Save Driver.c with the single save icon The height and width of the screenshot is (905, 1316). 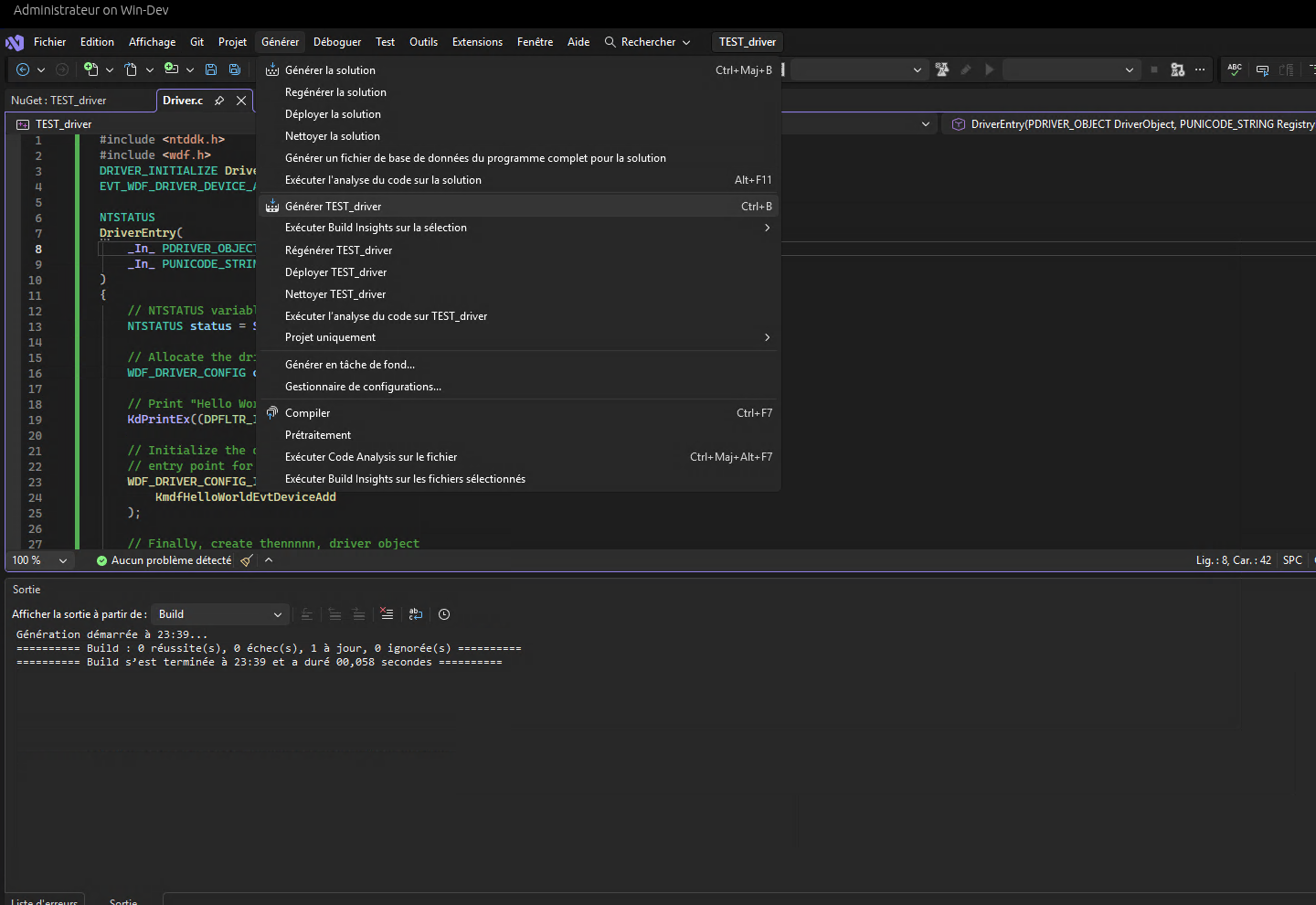[211, 69]
